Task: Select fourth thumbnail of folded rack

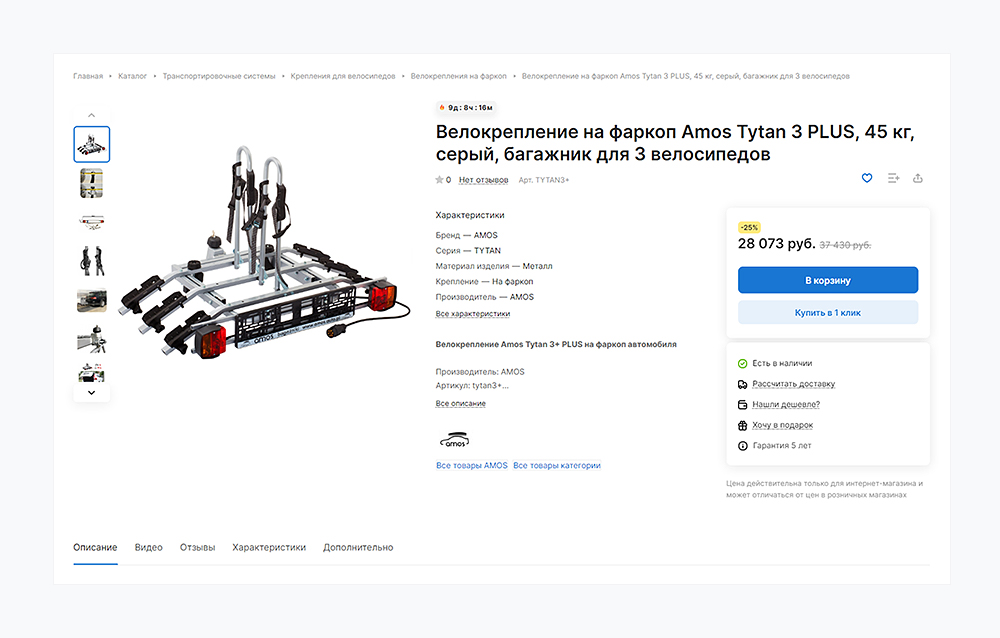Action: tap(92, 261)
